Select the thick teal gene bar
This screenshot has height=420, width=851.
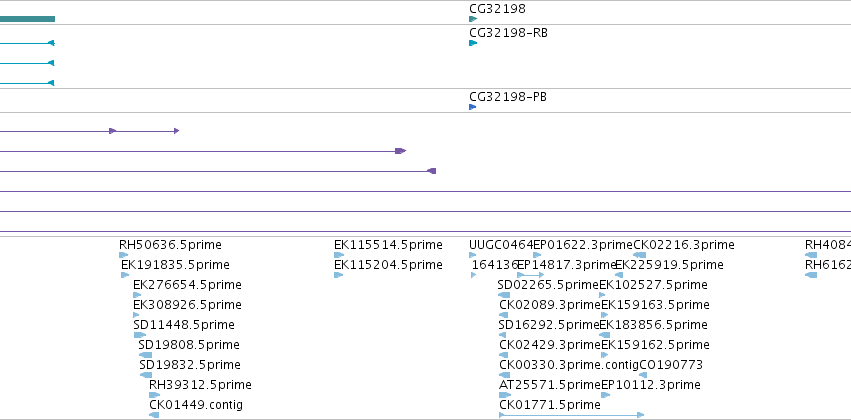pos(27,19)
